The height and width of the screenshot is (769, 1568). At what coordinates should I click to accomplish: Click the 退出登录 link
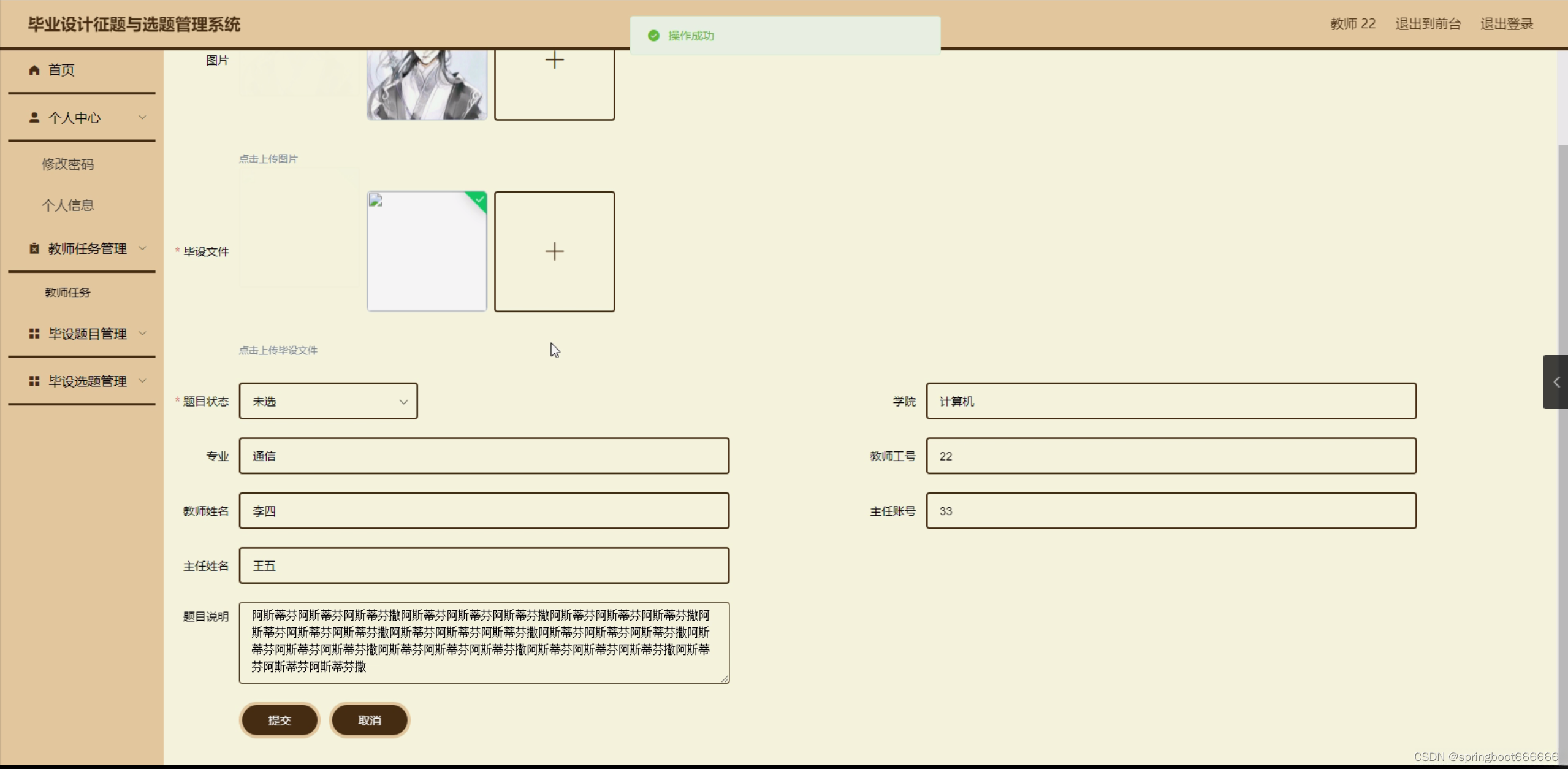pos(1506,24)
